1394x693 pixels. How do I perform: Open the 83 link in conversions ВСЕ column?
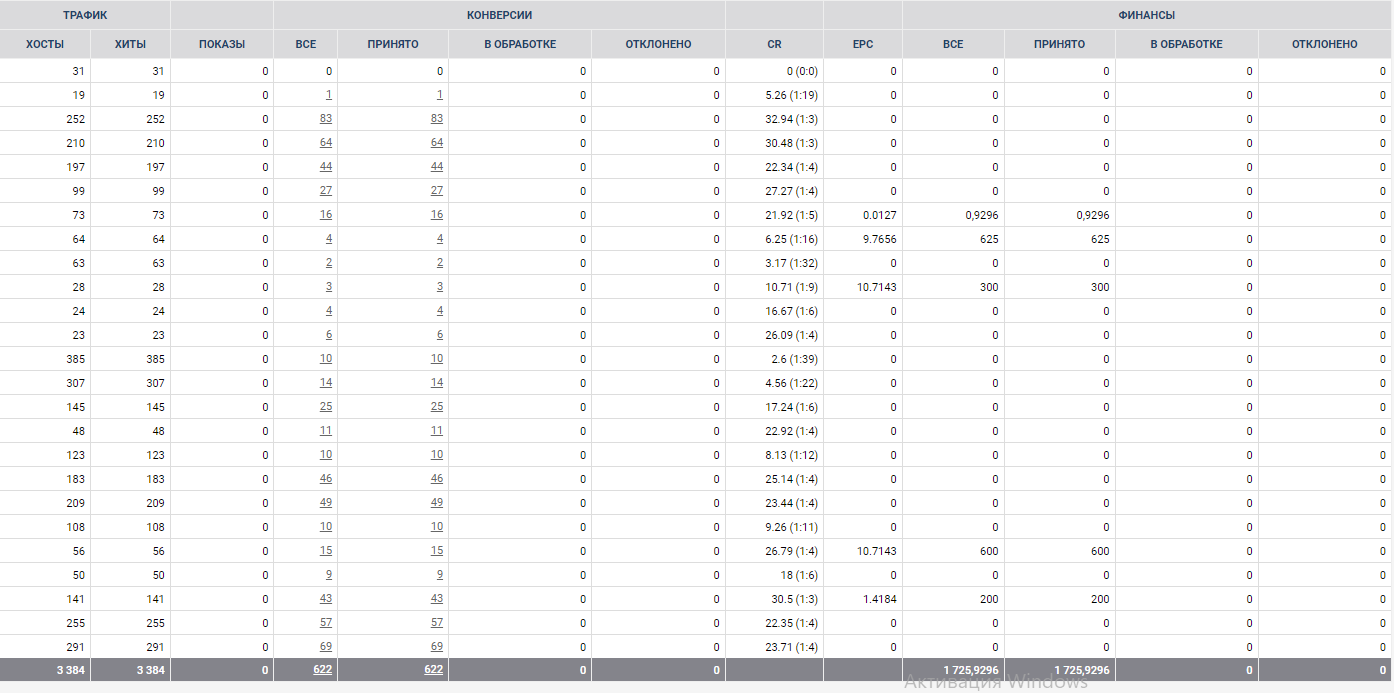point(326,119)
